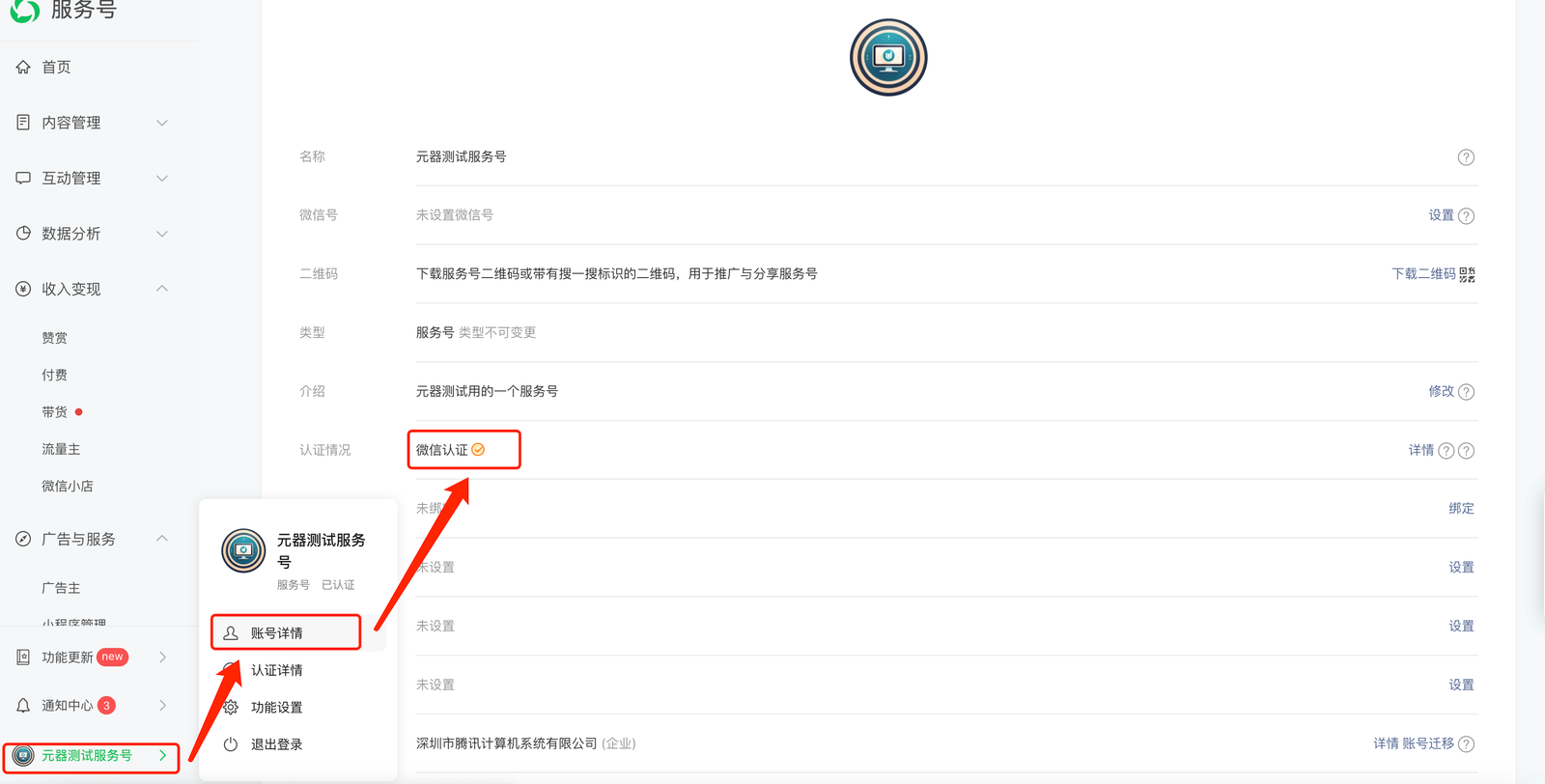Click the help icon next to 修改
Viewport: 1545px width, 784px height.
tap(1466, 392)
